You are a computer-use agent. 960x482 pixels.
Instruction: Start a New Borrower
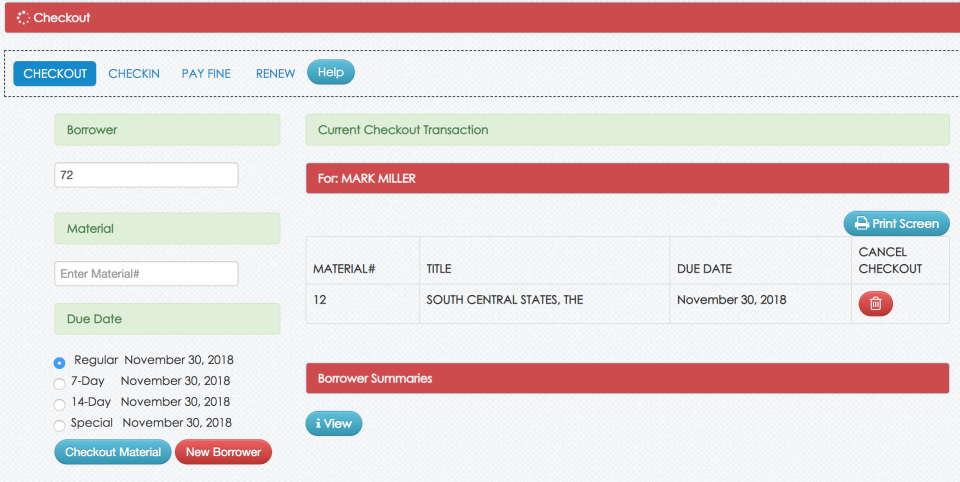[223, 452]
